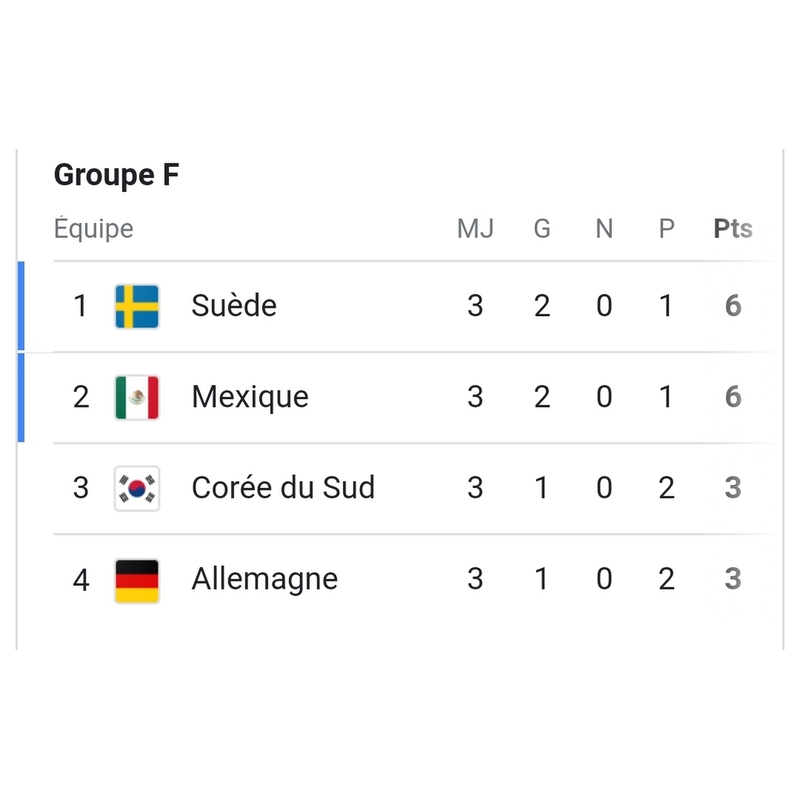This screenshot has height=800, width=800.
Task: Click the Mexico flag icon
Action: pos(137,397)
